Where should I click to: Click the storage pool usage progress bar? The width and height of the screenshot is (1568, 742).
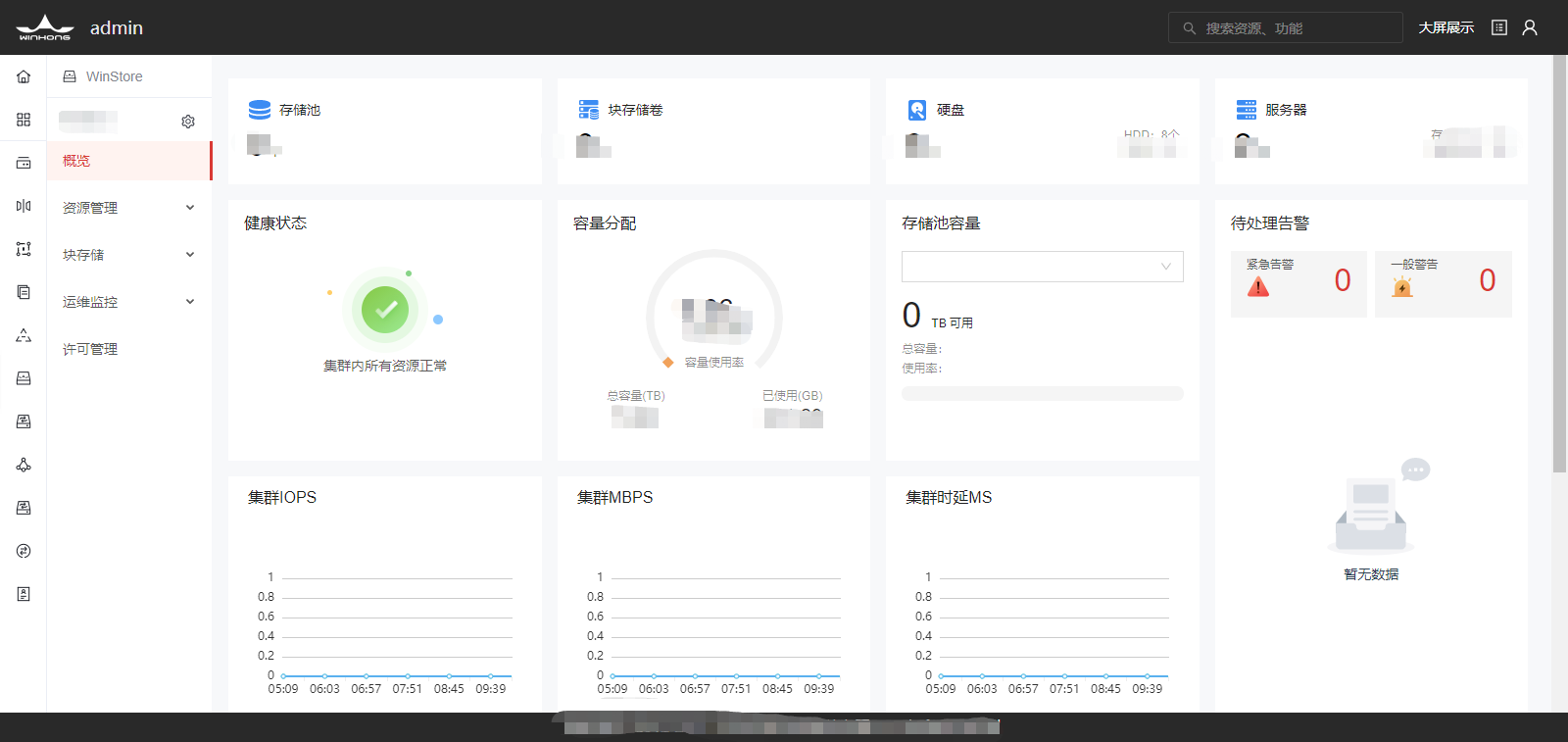1043,393
